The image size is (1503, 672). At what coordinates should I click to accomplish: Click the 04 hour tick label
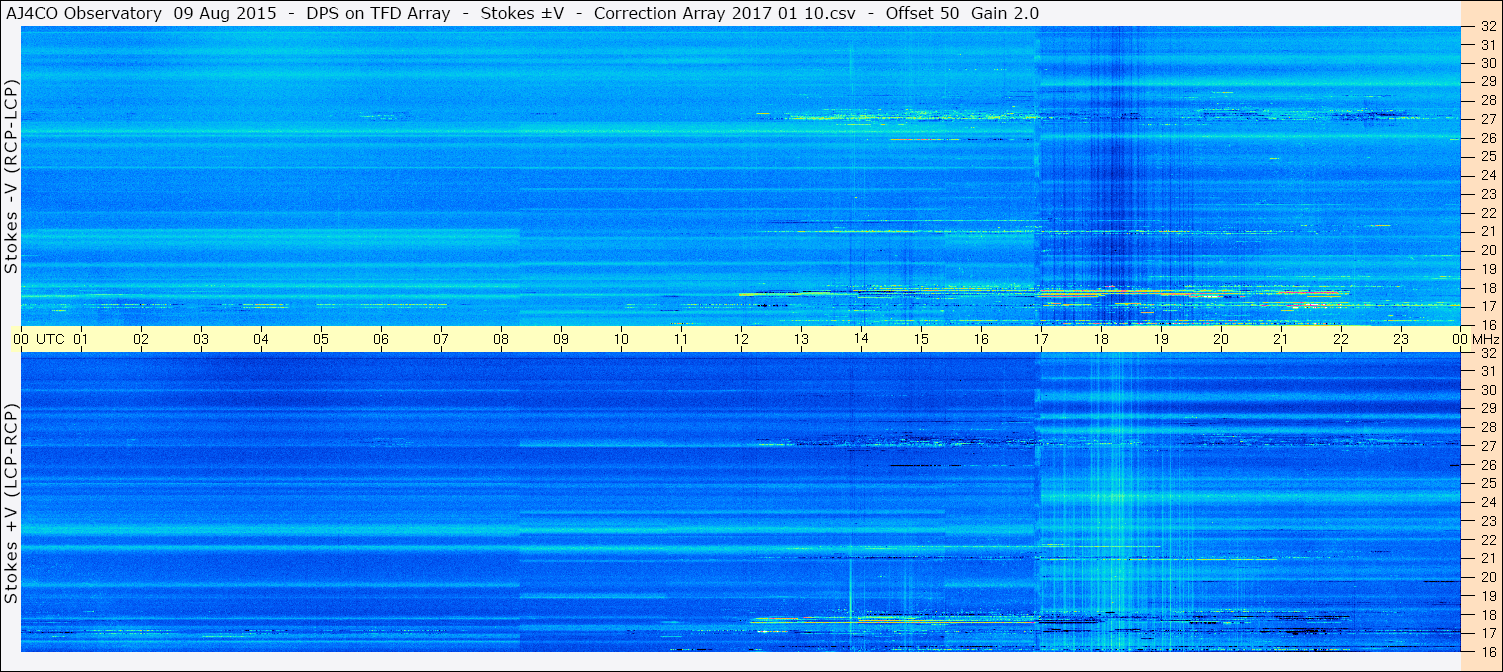[x=261, y=339]
